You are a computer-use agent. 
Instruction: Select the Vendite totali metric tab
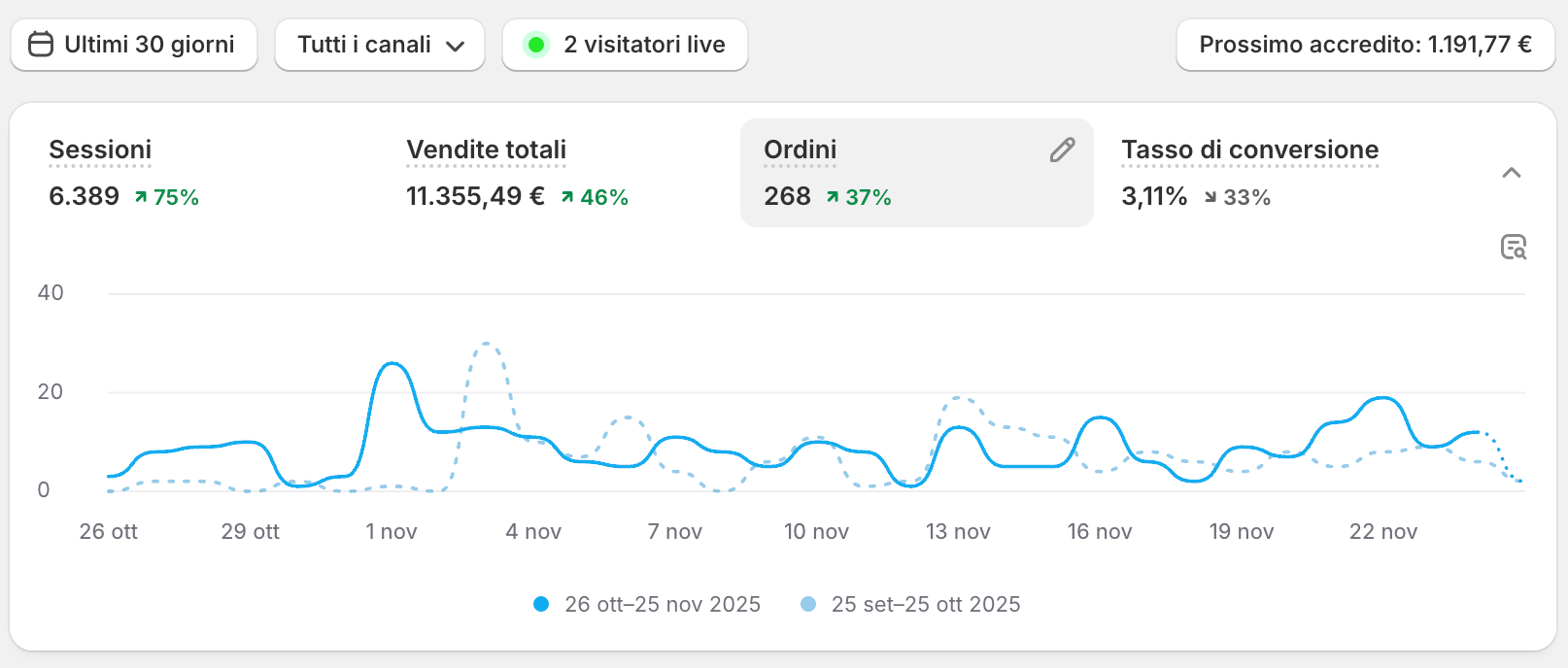486,150
